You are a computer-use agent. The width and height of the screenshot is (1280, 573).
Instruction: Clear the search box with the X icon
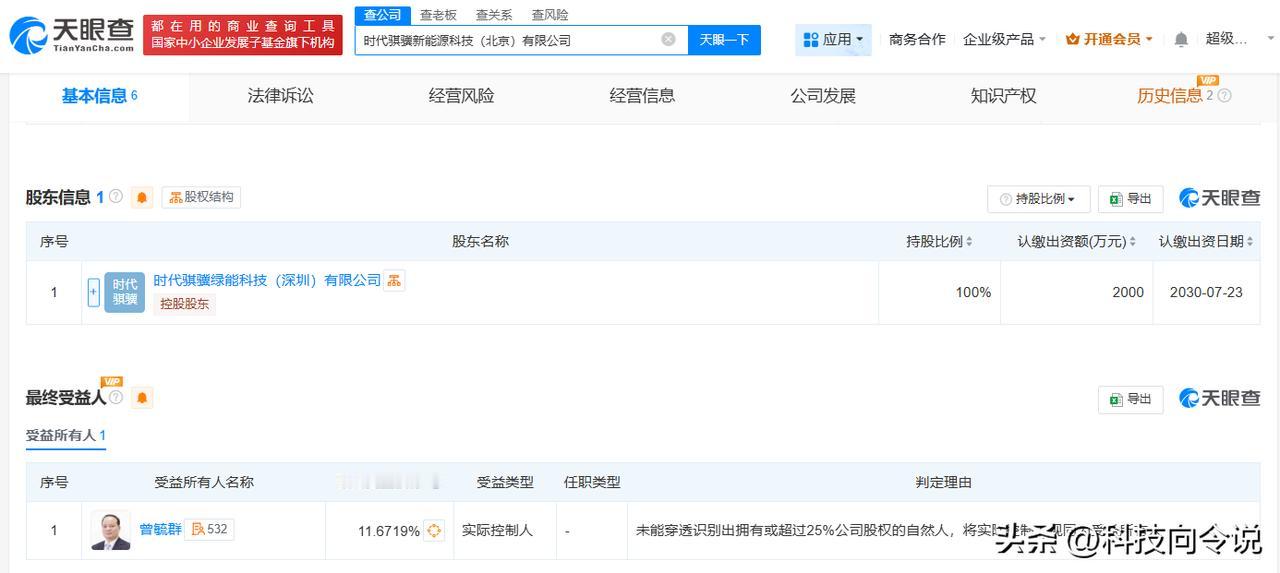point(668,39)
